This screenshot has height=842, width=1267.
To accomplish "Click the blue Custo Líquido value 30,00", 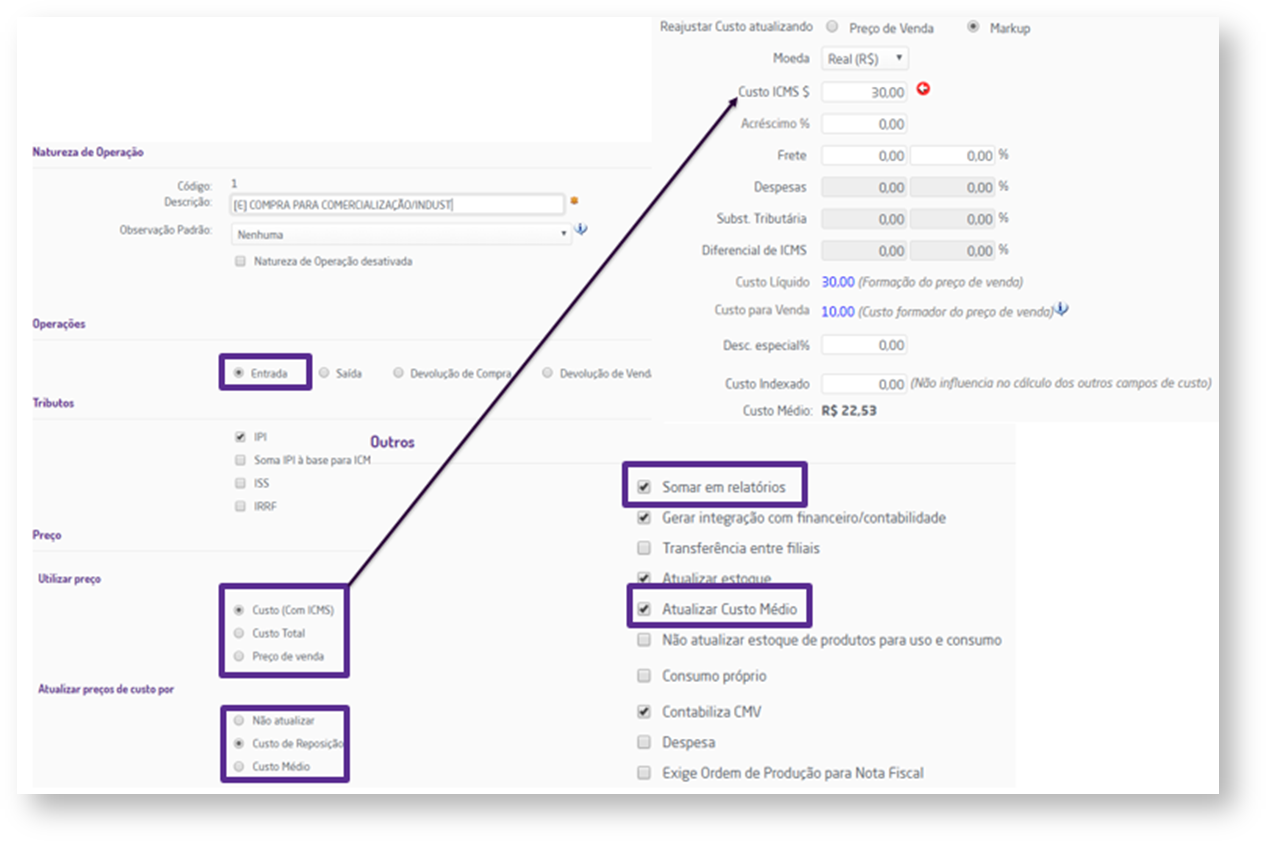I will pyautogui.click(x=838, y=282).
